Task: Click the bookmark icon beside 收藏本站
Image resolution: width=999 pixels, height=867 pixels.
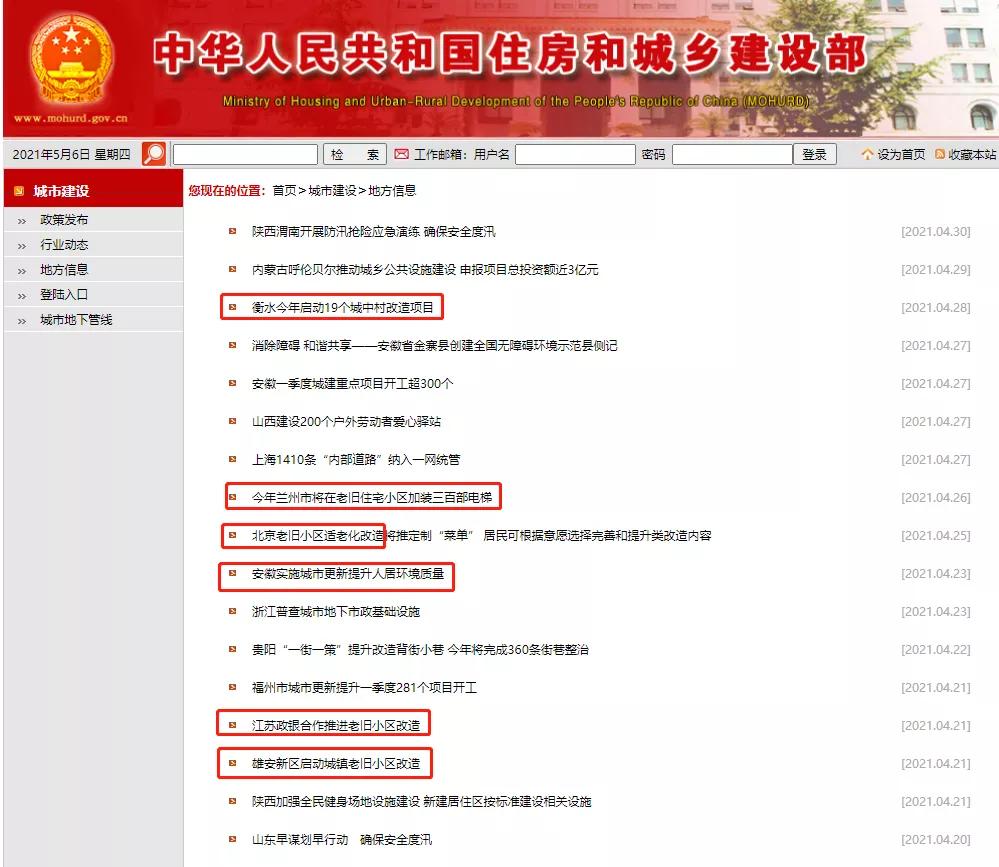Action: [x=940, y=154]
